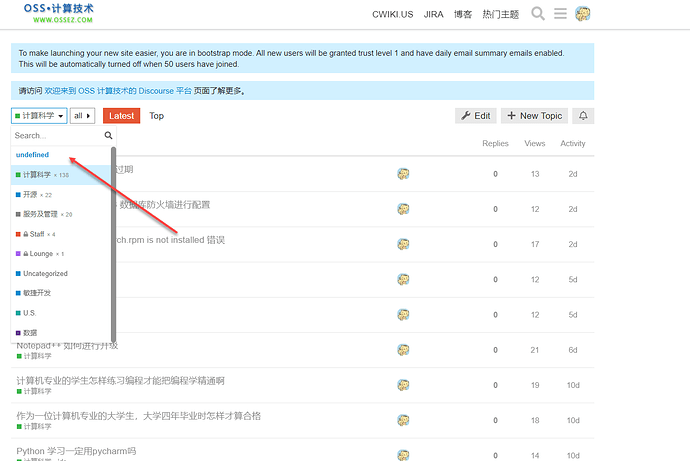690x461 pixels.
Task: Click poster avatar in the 17-views row
Action: tap(403, 244)
